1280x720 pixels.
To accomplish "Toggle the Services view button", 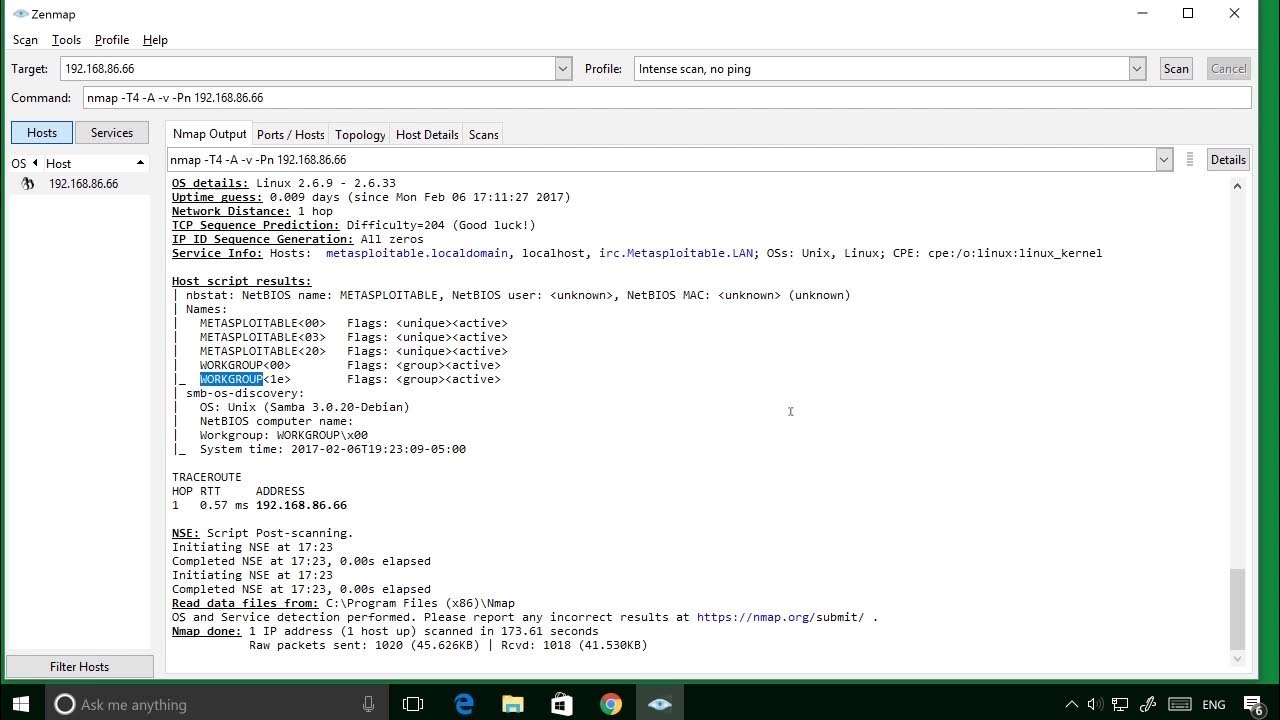I will 112,133.
